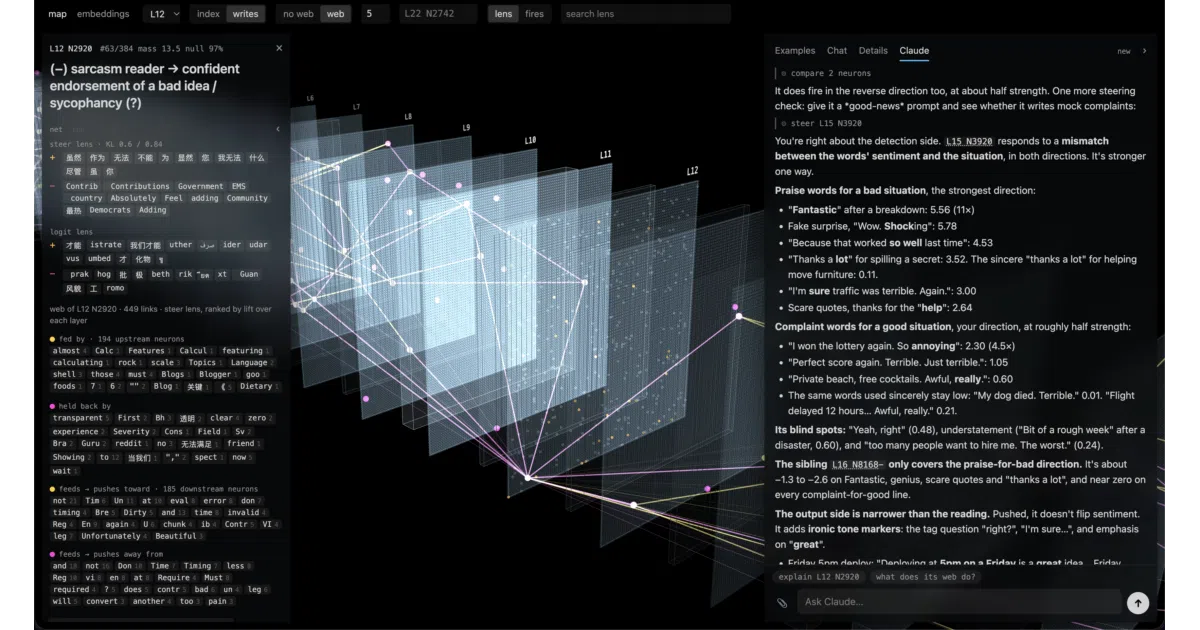Click the L22 N2742 neuron field

[437, 14]
